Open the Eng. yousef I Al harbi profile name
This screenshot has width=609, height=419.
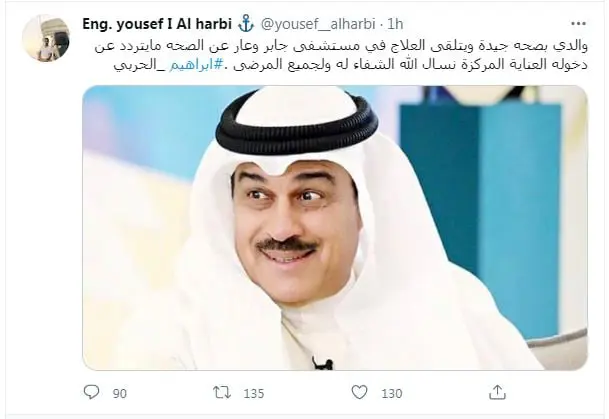(x=157, y=24)
